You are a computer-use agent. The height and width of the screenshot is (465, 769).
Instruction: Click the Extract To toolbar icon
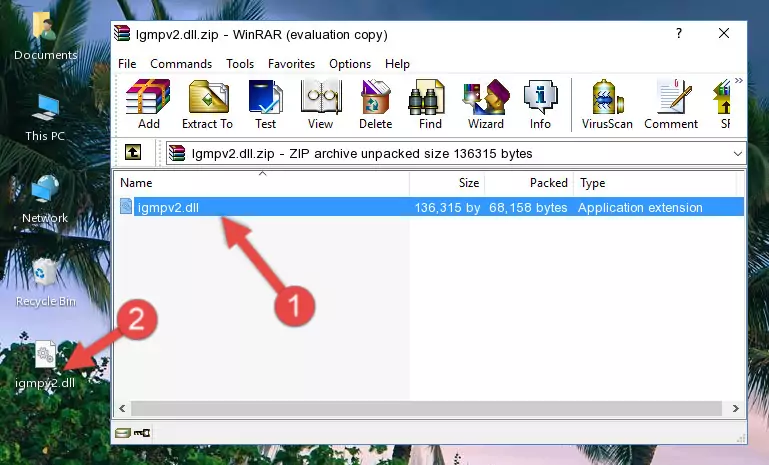pyautogui.click(x=207, y=104)
